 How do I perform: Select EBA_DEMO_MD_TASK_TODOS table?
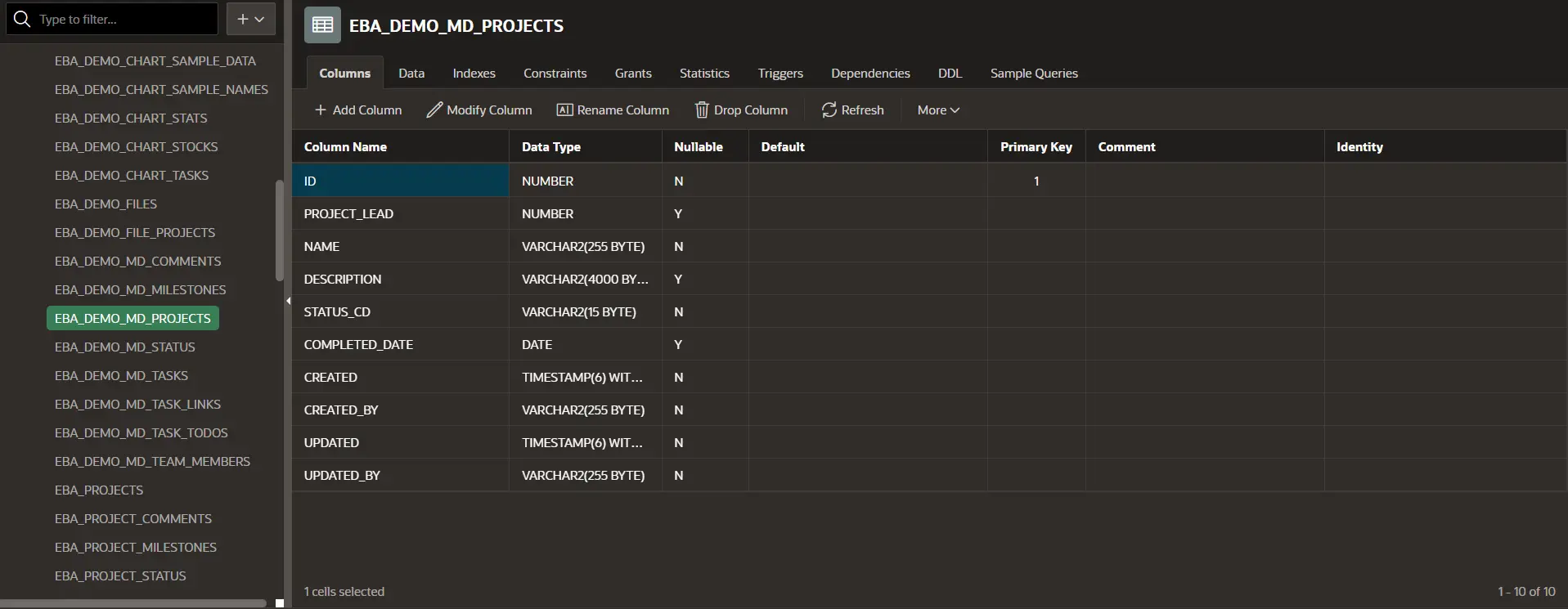(142, 432)
